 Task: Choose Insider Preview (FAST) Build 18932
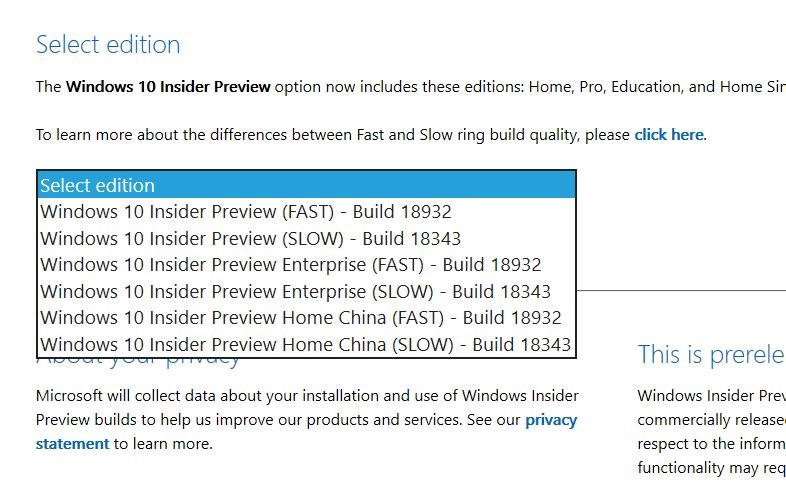245,212
